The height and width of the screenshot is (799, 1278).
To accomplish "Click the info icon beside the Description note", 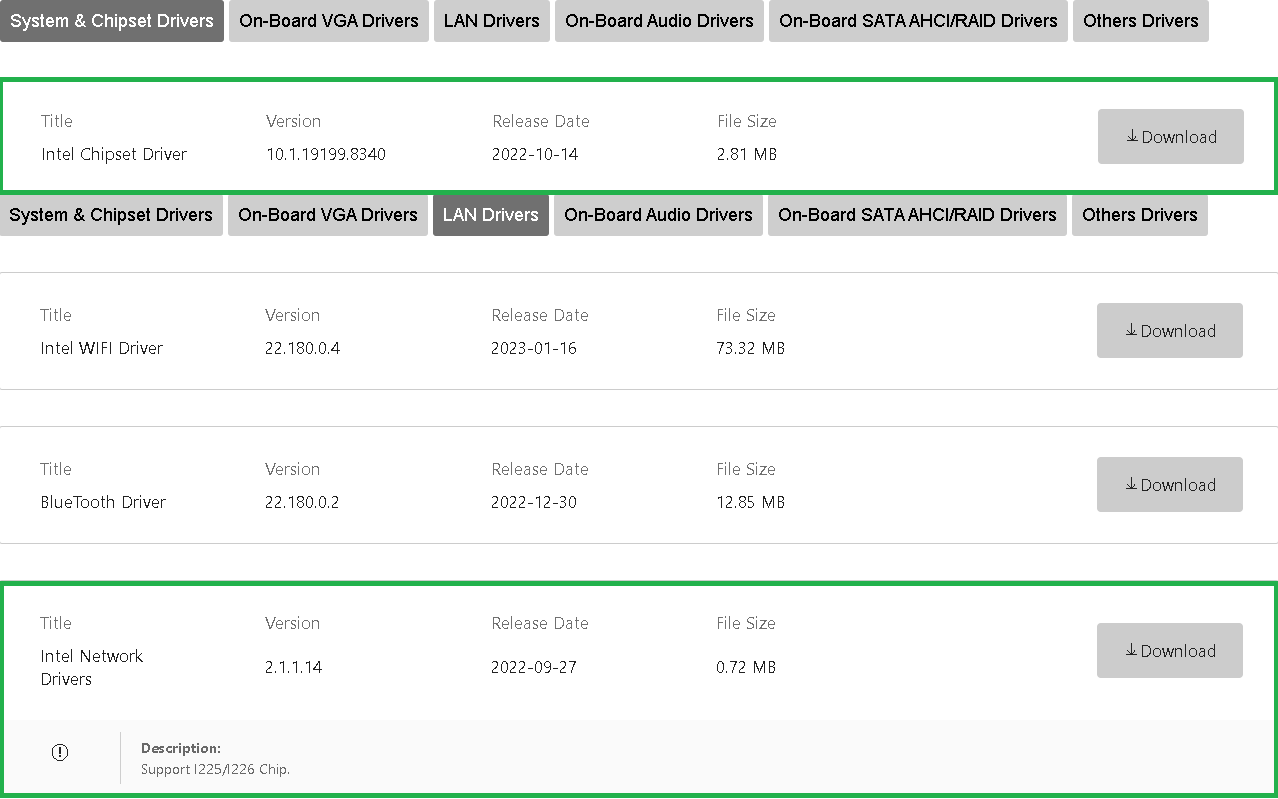I will pos(60,752).
